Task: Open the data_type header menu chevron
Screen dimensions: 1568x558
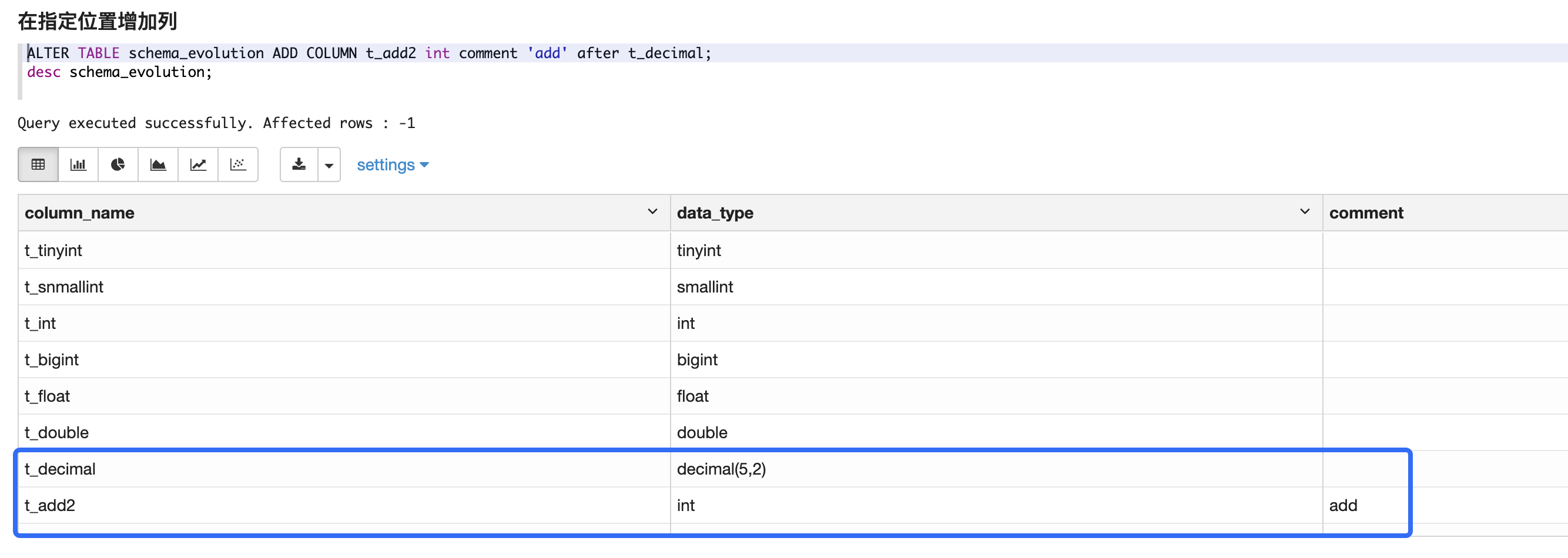Action: 1305,212
